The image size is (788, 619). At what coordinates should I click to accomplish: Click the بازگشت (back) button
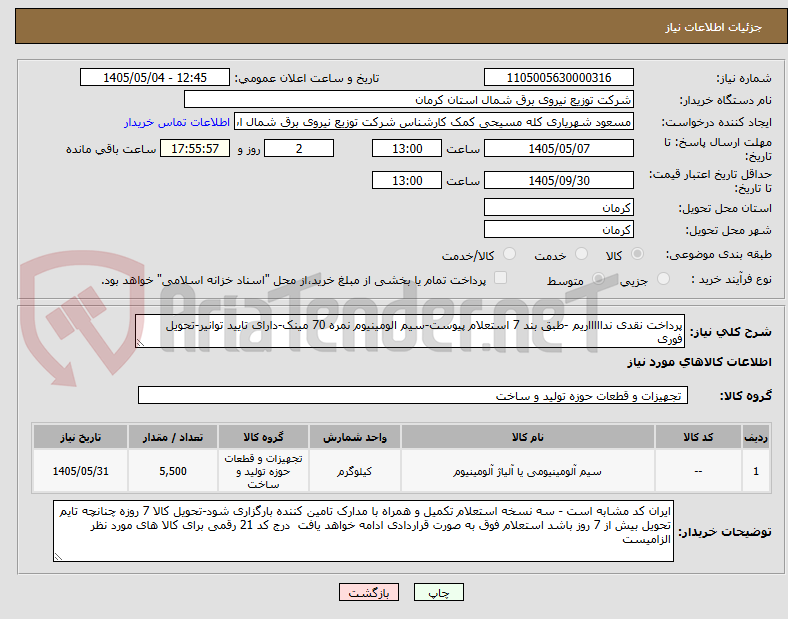pyautogui.click(x=369, y=592)
